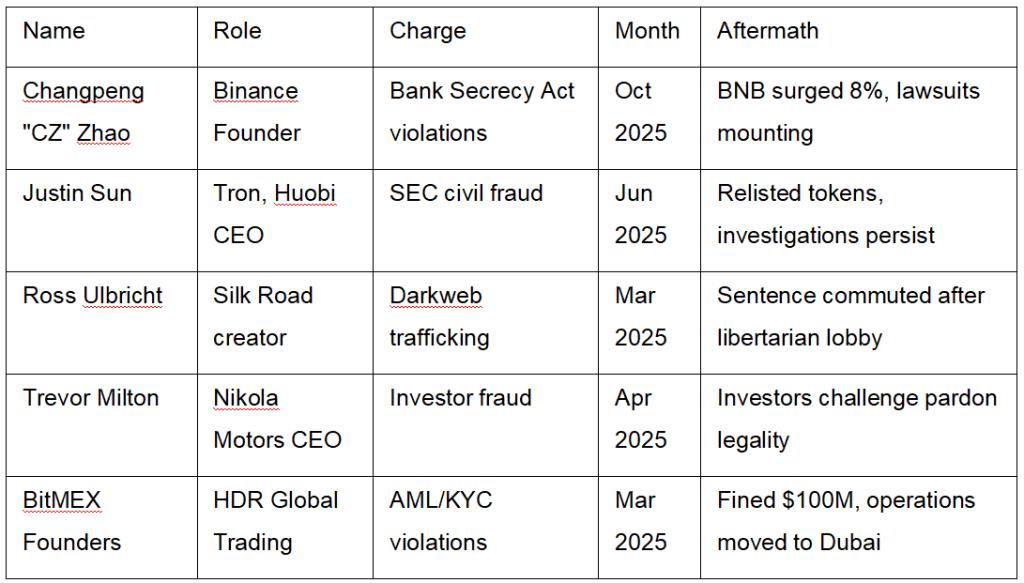Click the Justin Sun name cell
The width and height of the screenshot is (1024, 583).
(x=77, y=193)
